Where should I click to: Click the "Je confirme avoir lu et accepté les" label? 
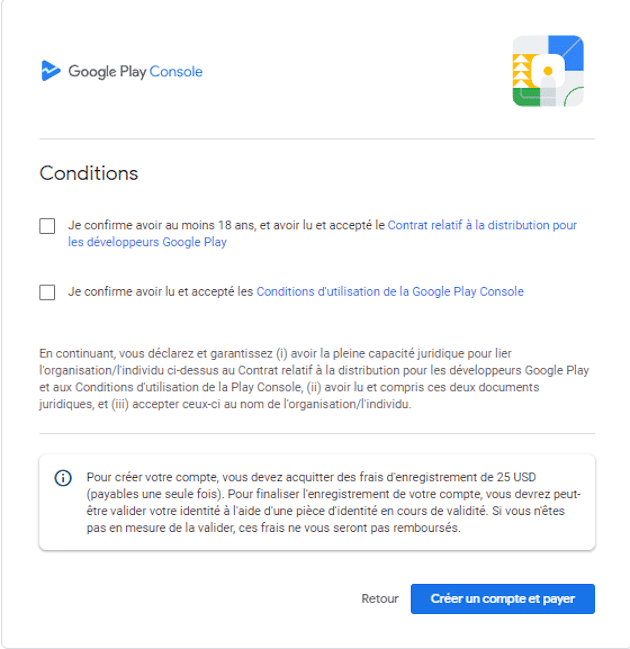point(161,292)
